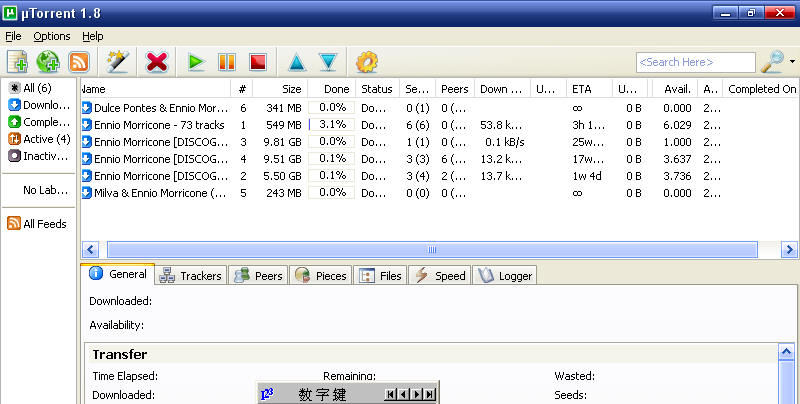The height and width of the screenshot is (404, 800).
Task: Click the horizontal scrollbar thumb
Action: [432, 249]
